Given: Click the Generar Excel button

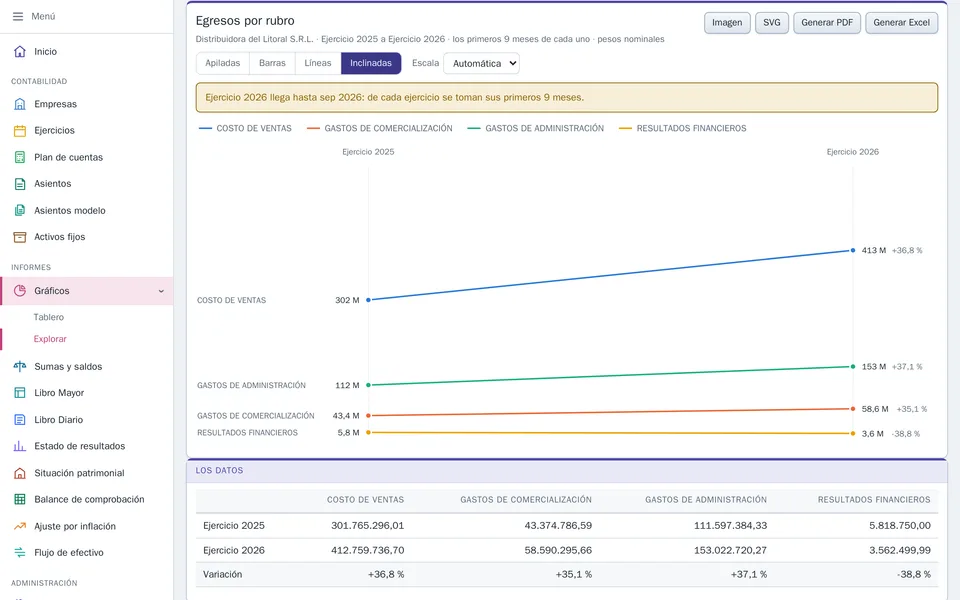Looking at the screenshot, I should (902, 23).
